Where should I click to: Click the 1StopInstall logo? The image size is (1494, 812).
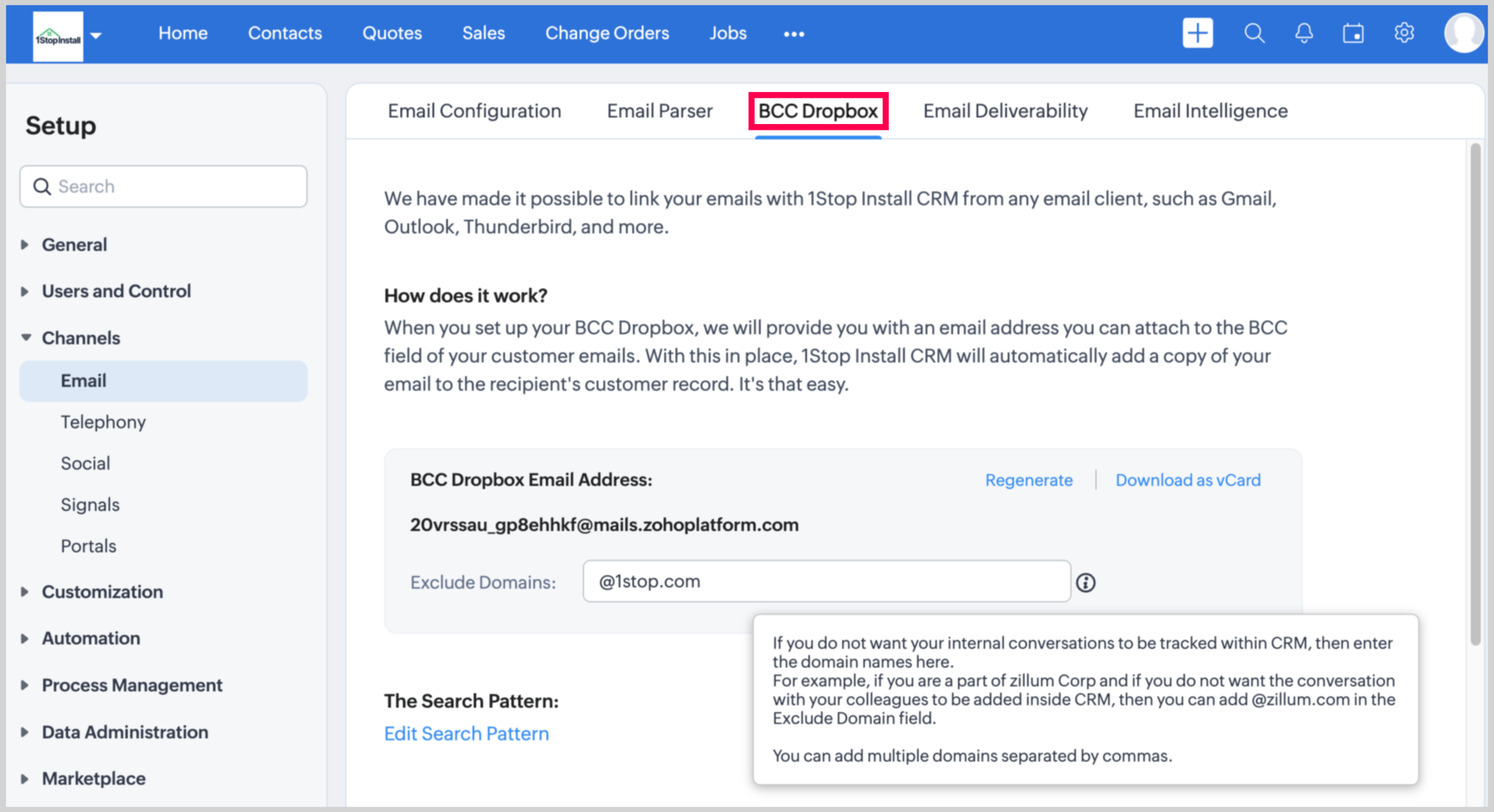pos(58,38)
